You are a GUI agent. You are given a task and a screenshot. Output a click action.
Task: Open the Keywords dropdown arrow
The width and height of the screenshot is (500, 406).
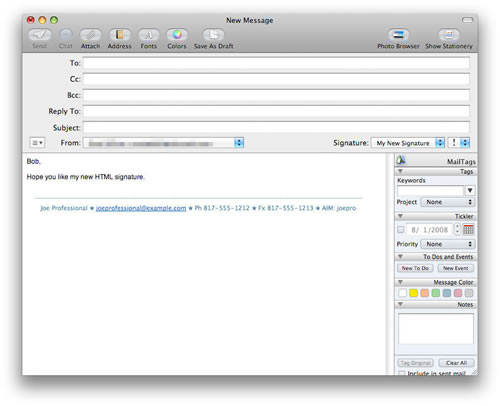(x=470, y=190)
